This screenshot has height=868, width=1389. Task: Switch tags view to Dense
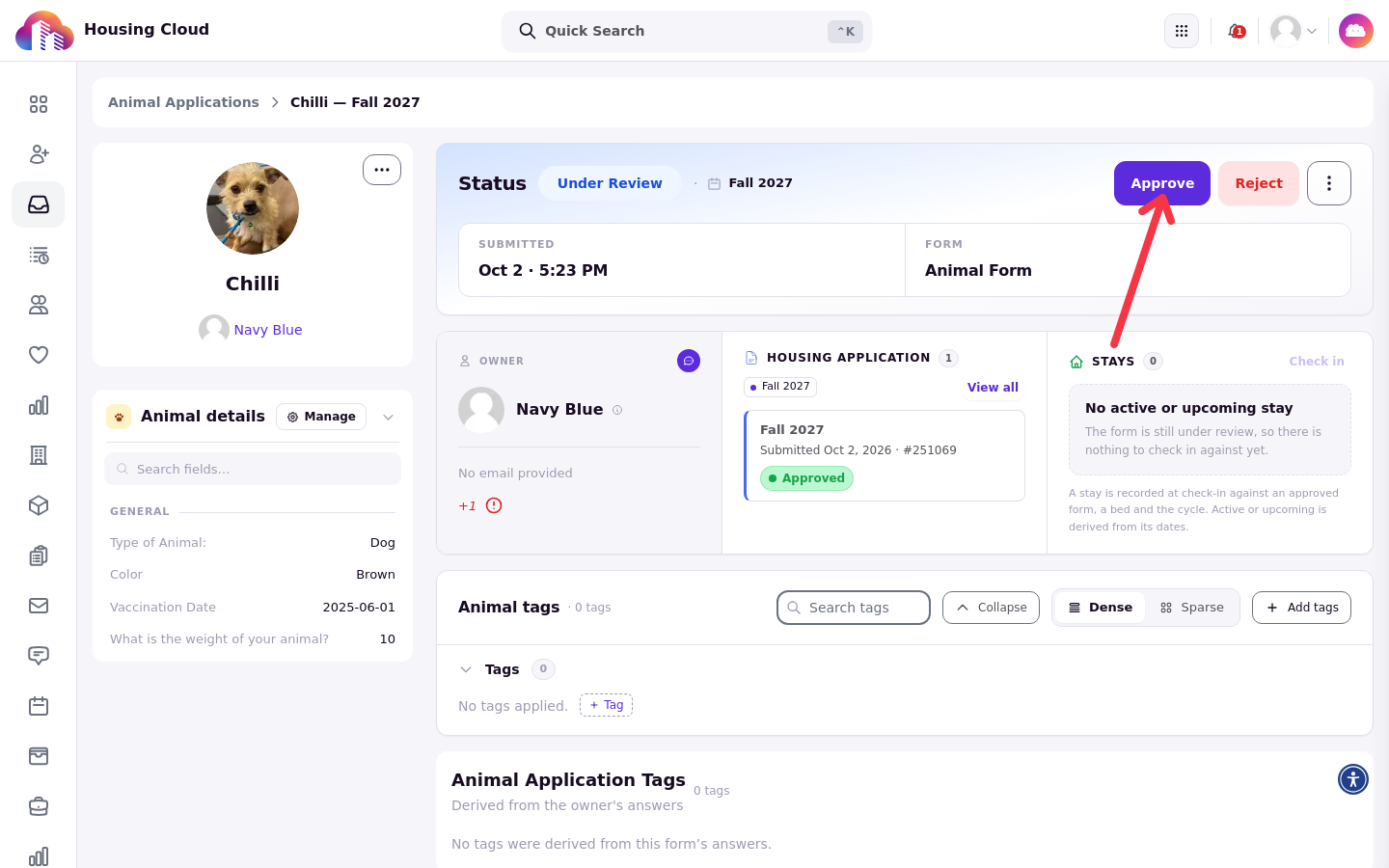(x=1100, y=608)
